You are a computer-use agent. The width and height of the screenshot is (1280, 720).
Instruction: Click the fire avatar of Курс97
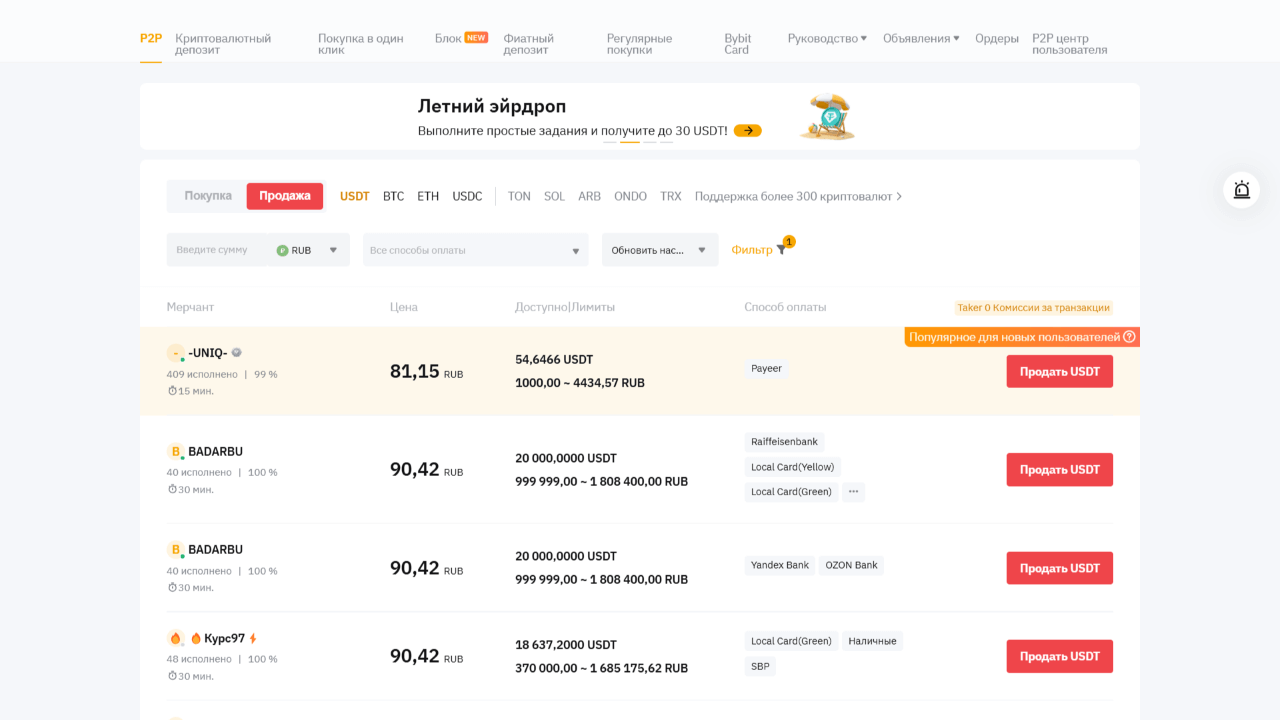pos(175,638)
